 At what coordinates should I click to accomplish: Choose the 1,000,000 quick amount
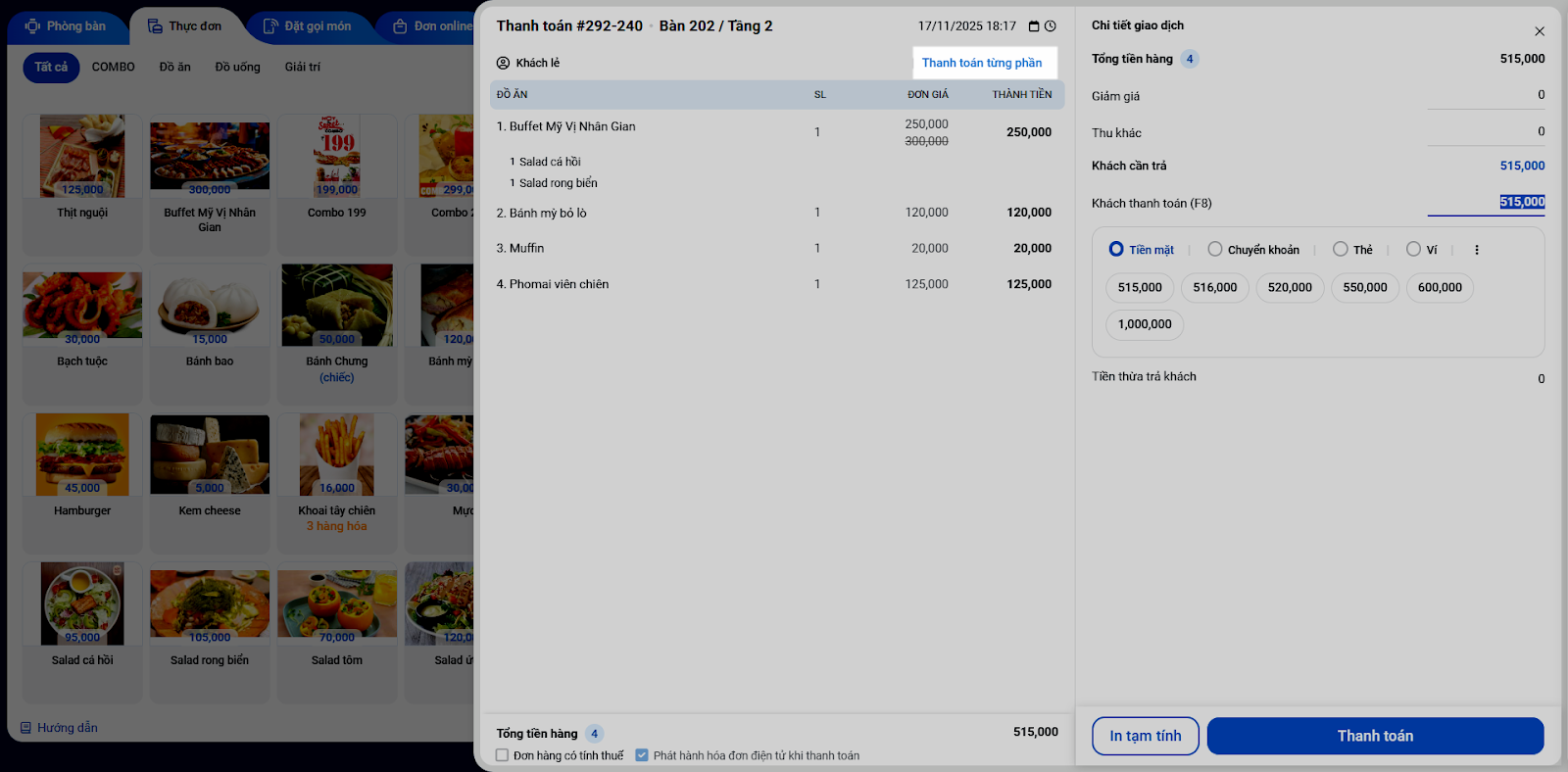[x=1145, y=324]
